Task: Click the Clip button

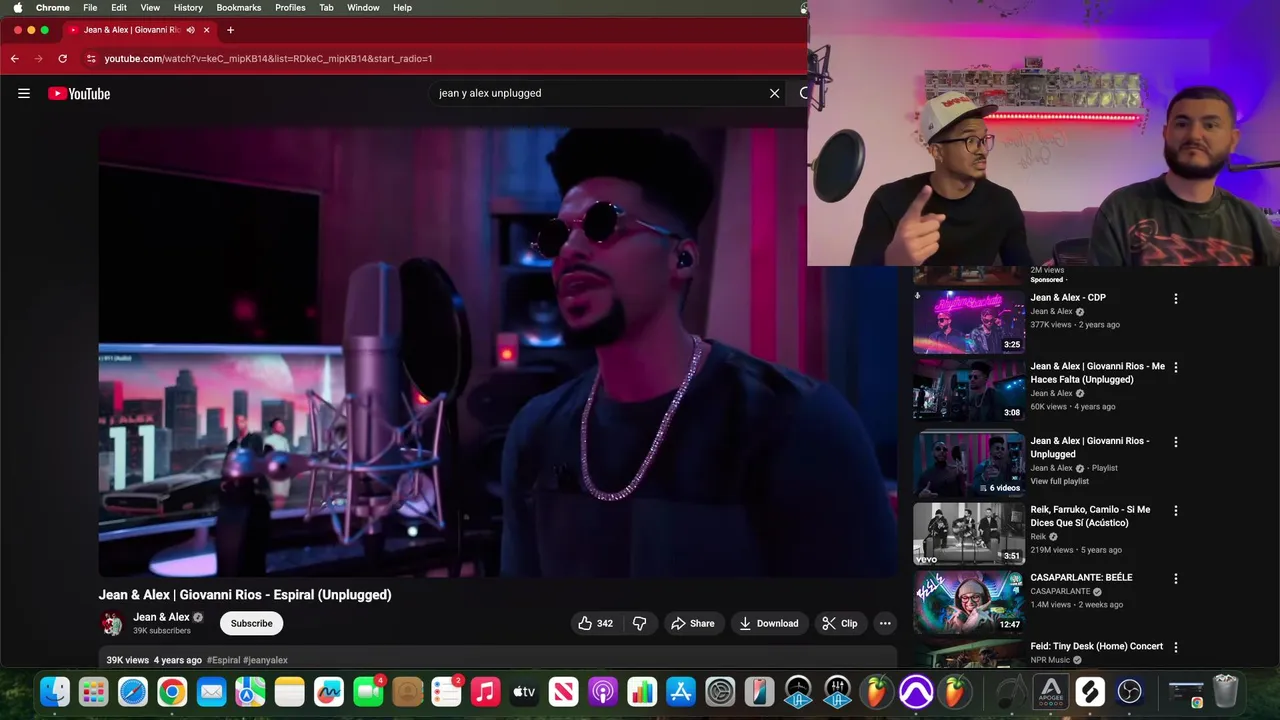Action: pyautogui.click(x=840, y=623)
